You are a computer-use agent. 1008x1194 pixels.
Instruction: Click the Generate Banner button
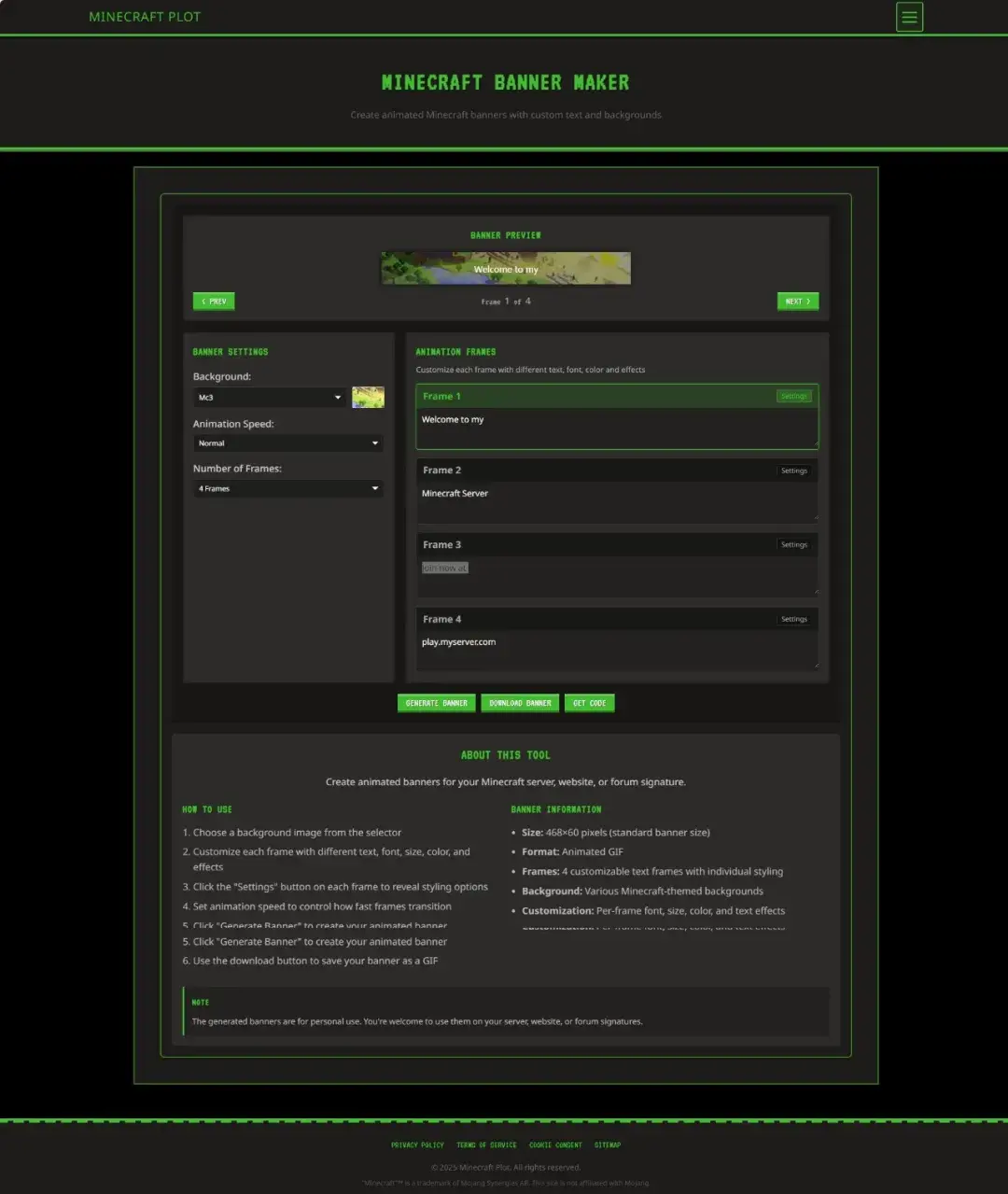[x=437, y=703]
